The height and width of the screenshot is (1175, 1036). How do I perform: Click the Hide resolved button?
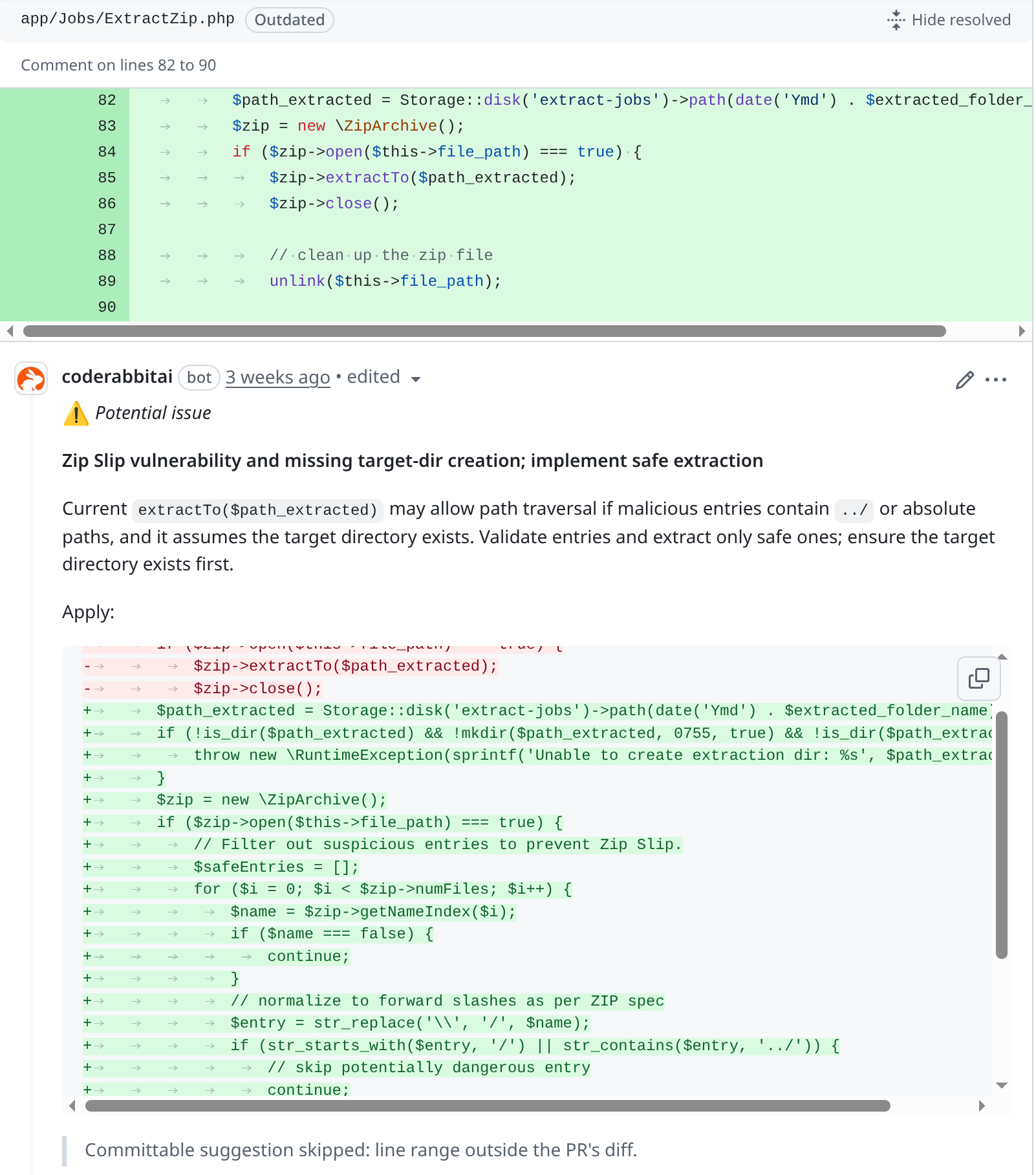[x=949, y=20]
